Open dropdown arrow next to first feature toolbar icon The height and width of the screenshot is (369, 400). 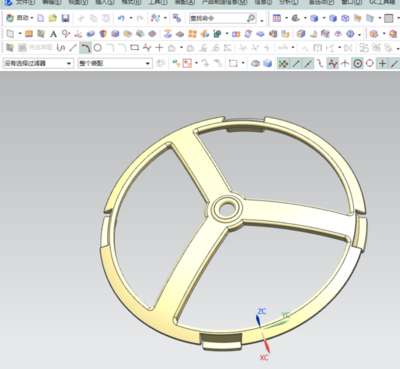[x=20, y=34]
